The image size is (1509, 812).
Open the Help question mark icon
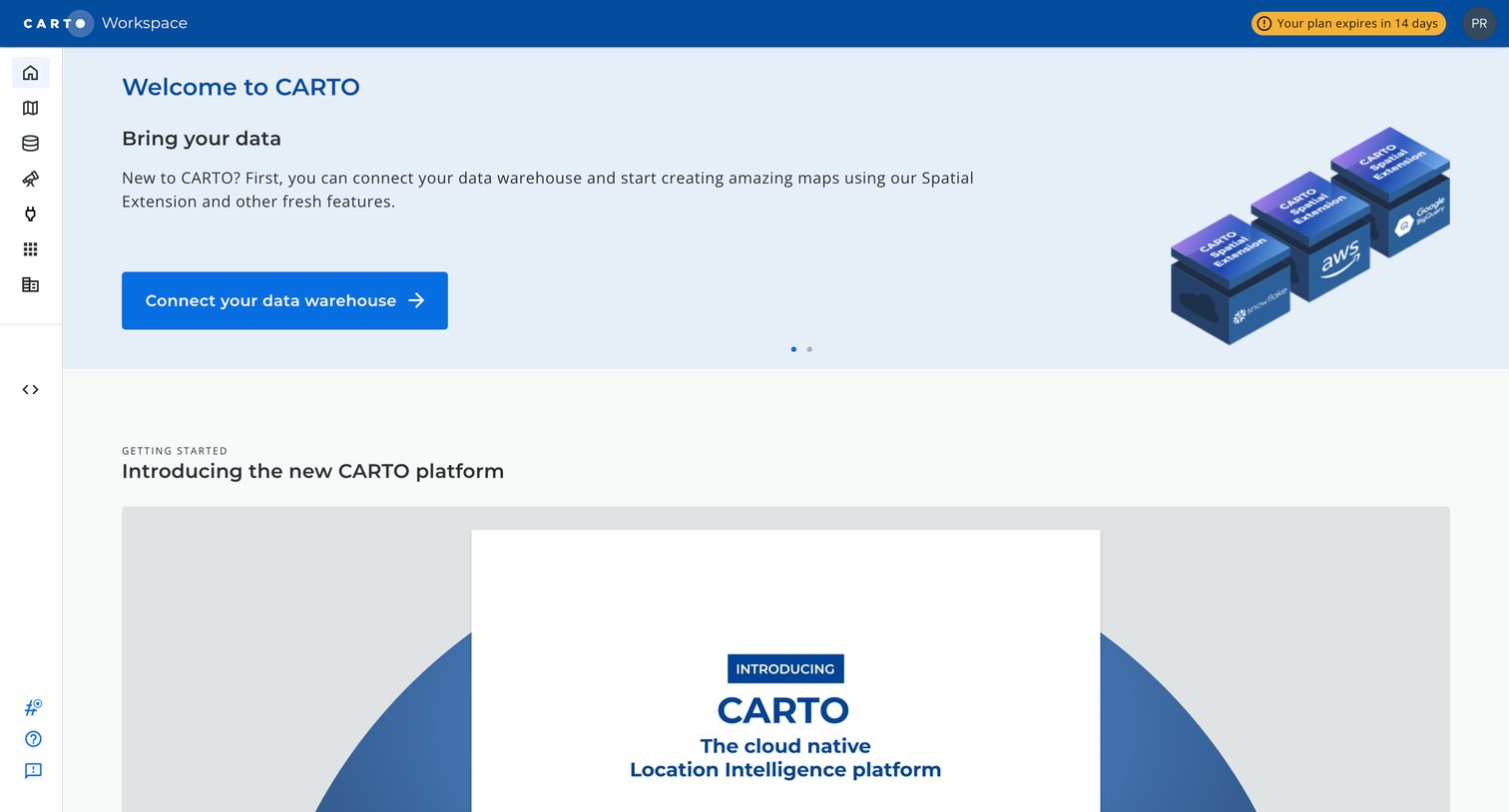click(x=33, y=739)
